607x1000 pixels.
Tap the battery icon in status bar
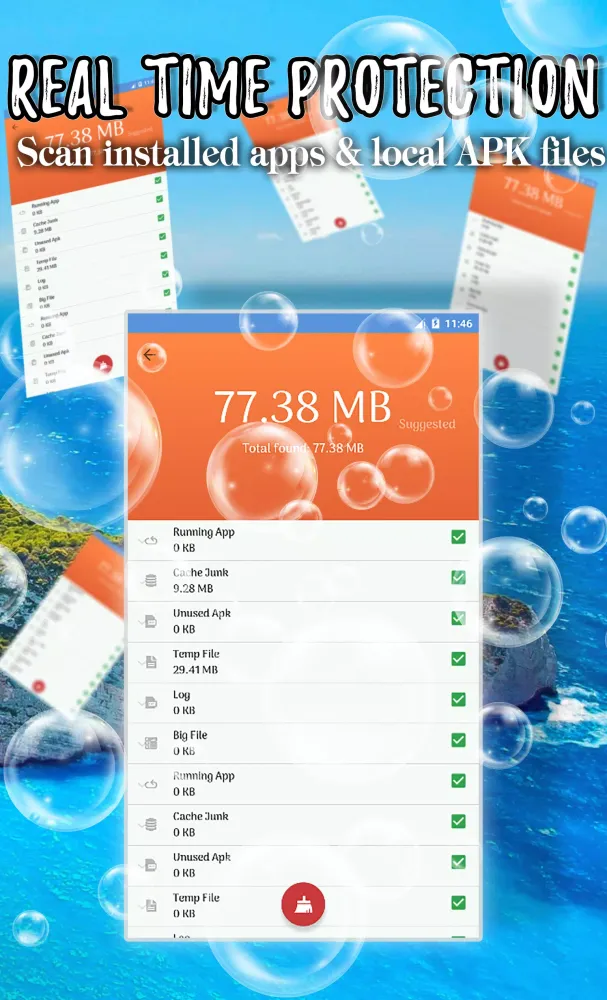(x=435, y=324)
